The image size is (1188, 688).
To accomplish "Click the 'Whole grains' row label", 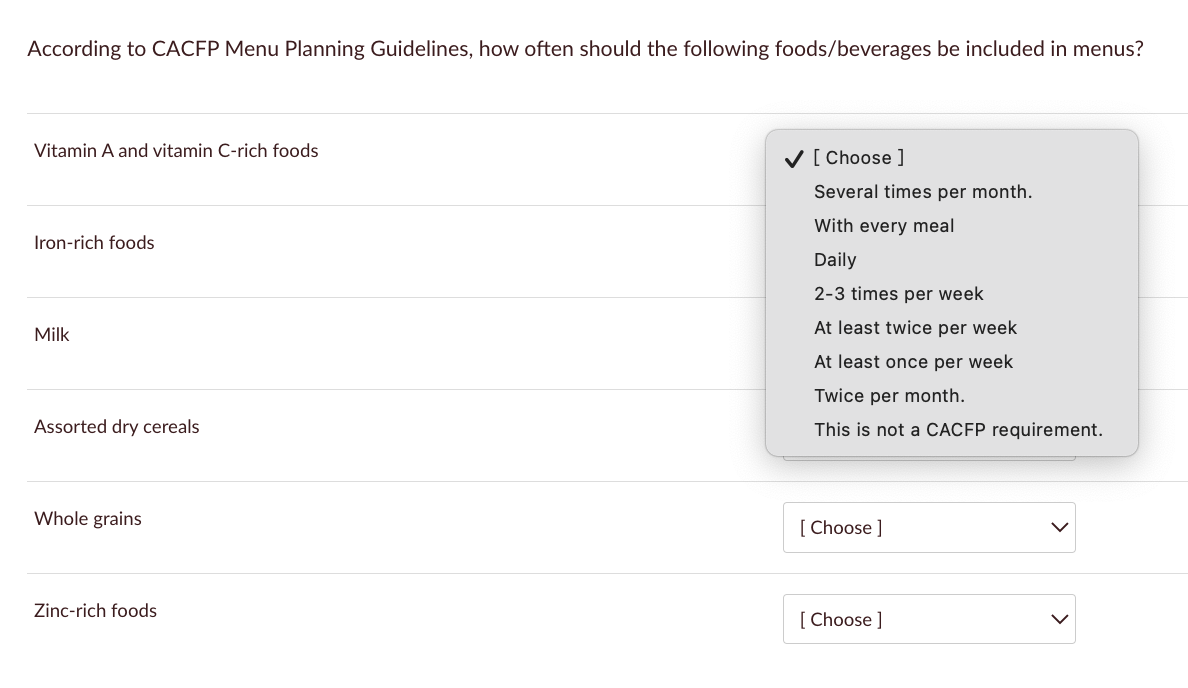I will [88, 519].
